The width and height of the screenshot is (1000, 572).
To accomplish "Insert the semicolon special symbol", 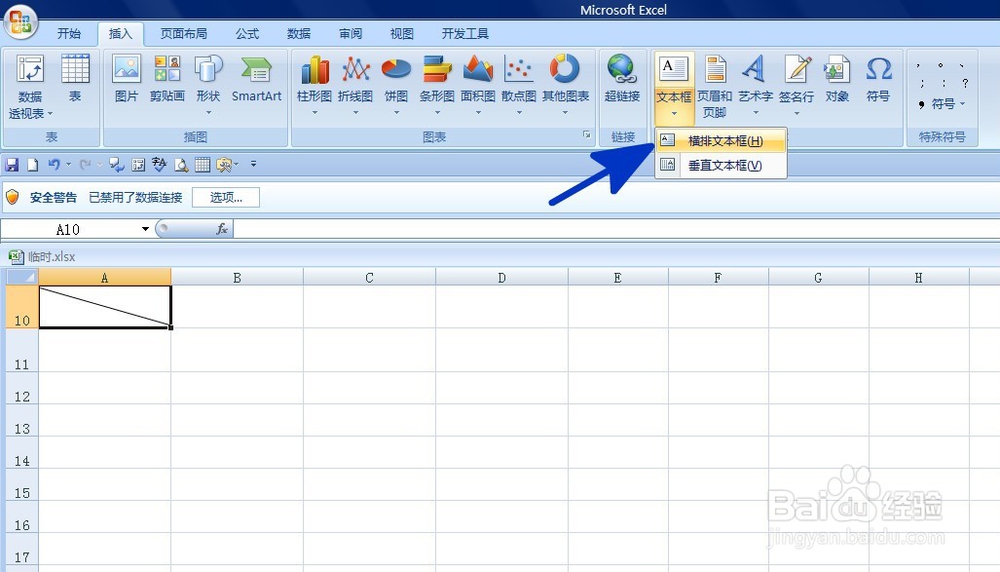I will pyautogui.click(x=922, y=83).
